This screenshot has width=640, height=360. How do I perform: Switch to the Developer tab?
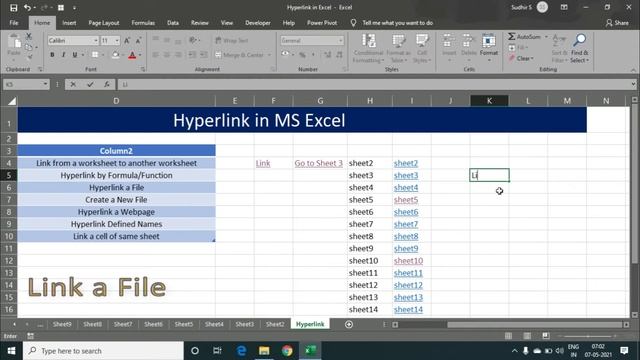pyautogui.click(x=258, y=23)
